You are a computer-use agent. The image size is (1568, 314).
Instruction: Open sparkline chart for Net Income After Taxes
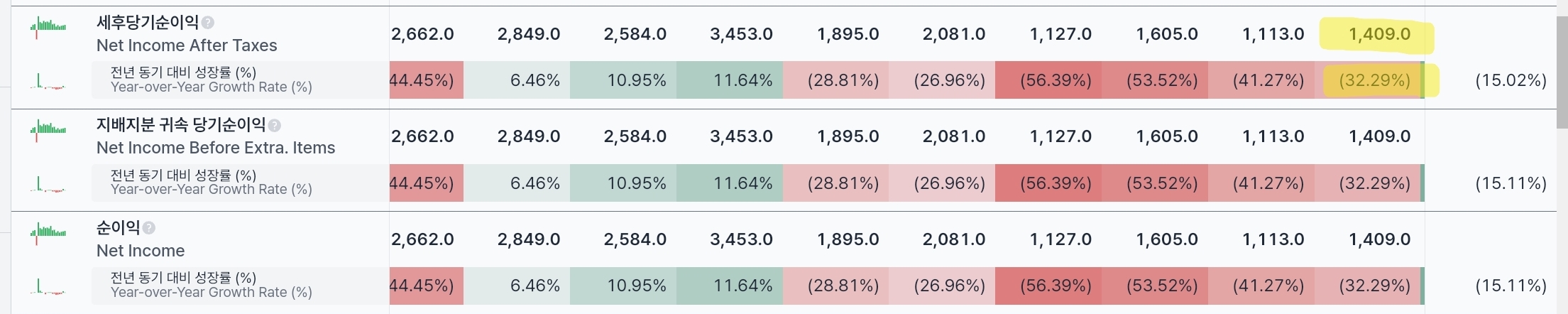point(48,27)
